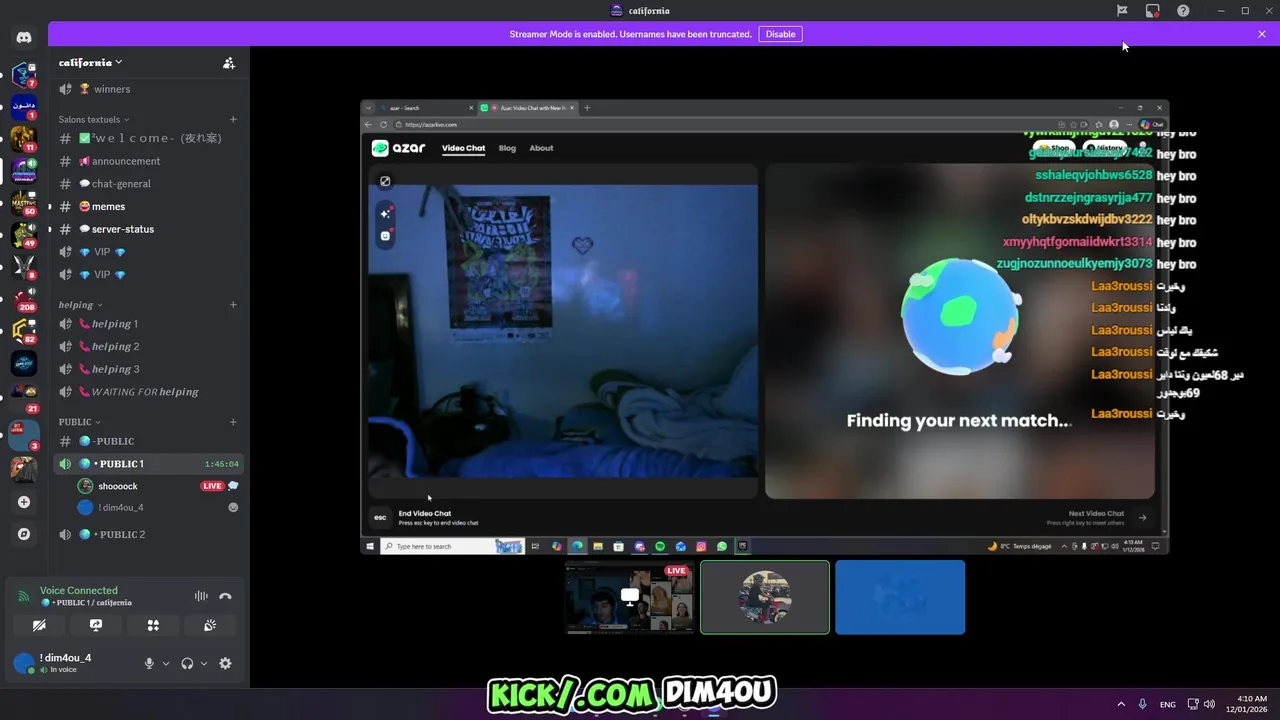This screenshot has width=1280, height=720.
Task: Collapse the Salons textuels category
Action: (x=93, y=119)
